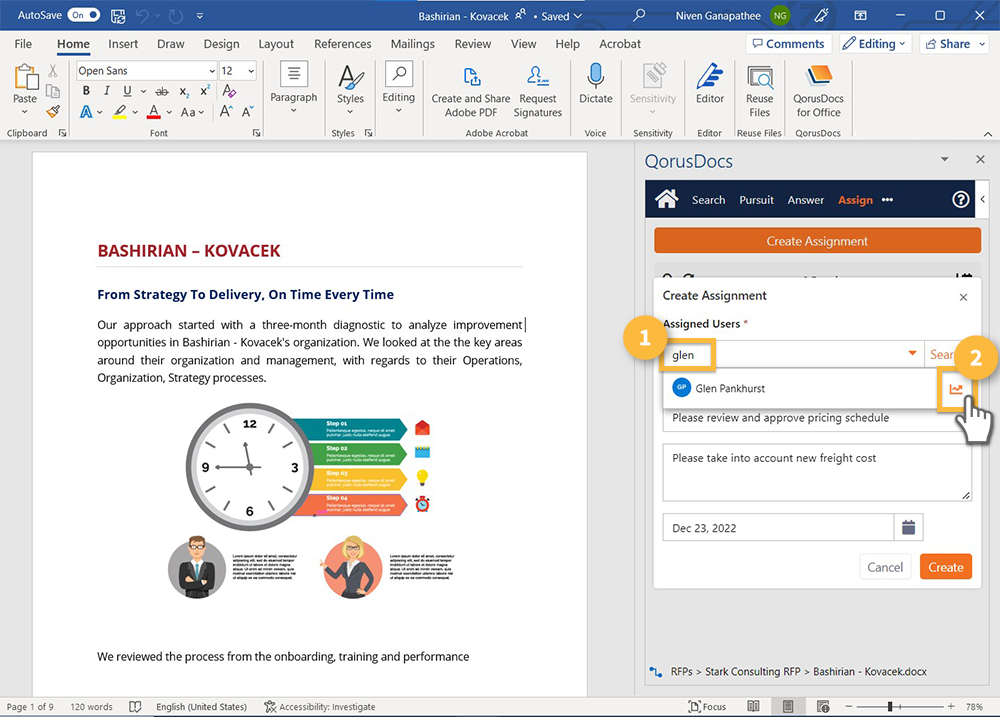Open the Open Sans font name dropdown
Image resolution: width=1000 pixels, height=717 pixels.
click(212, 71)
